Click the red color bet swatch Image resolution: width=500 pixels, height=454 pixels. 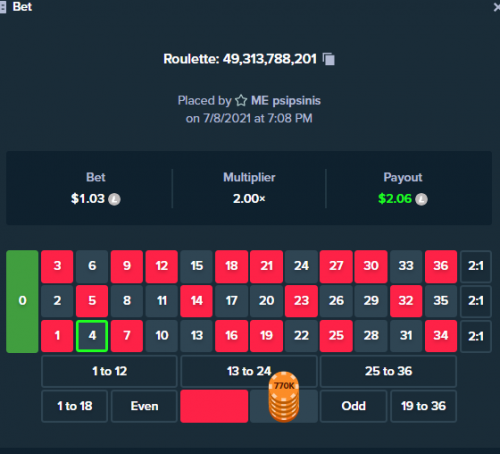[214, 406]
